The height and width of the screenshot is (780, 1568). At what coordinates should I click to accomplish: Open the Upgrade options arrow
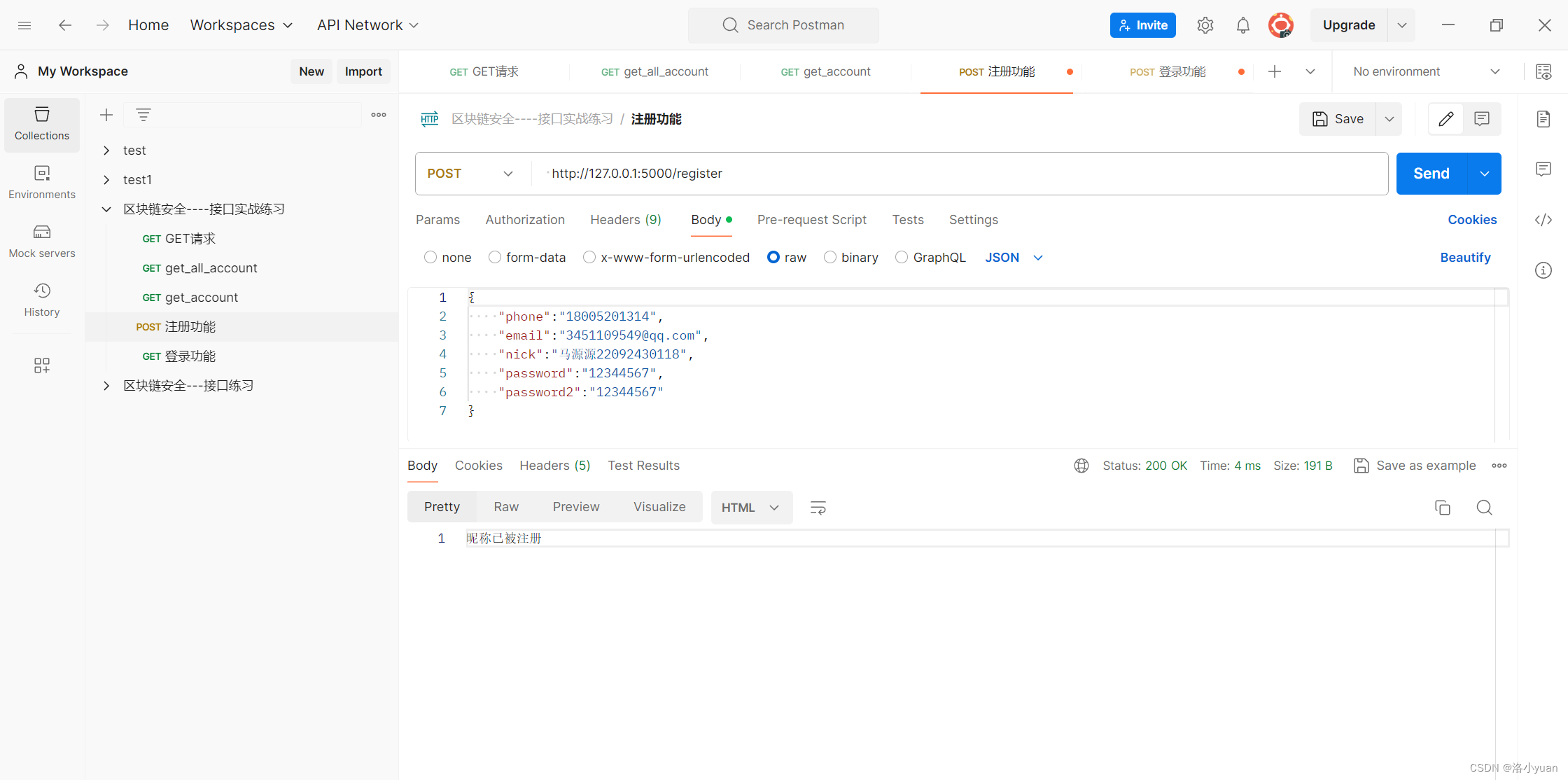coord(1402,25)
